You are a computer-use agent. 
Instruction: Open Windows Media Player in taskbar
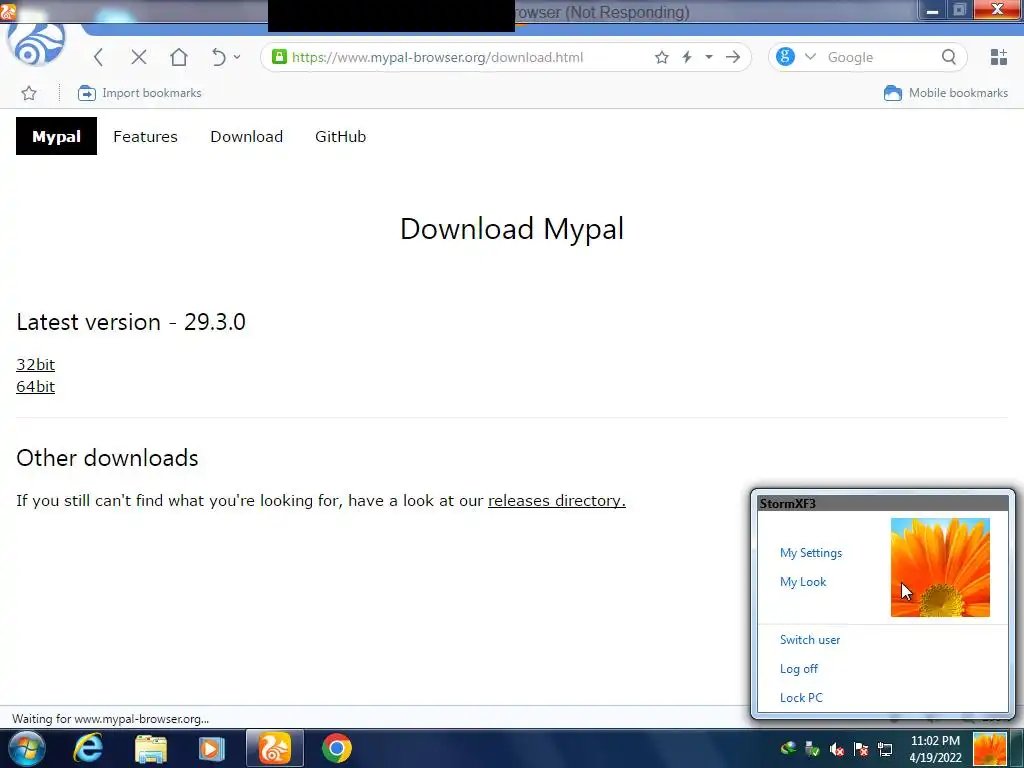tap(212, 749)
